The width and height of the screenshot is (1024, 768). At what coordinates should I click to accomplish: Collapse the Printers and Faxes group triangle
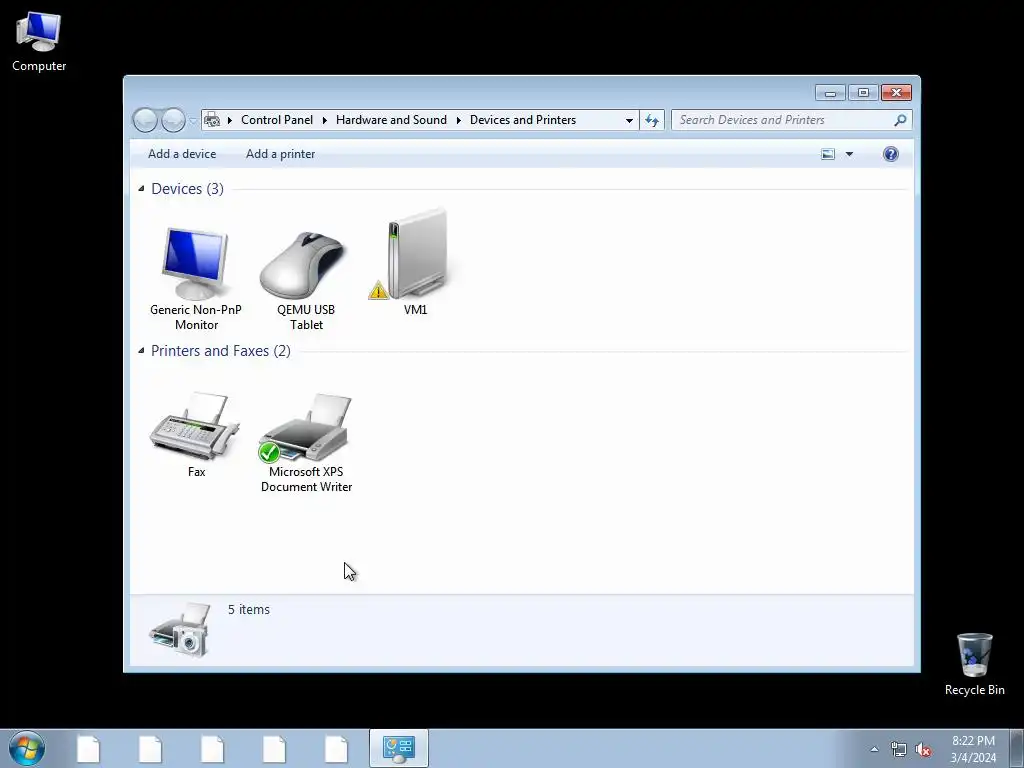141,351
